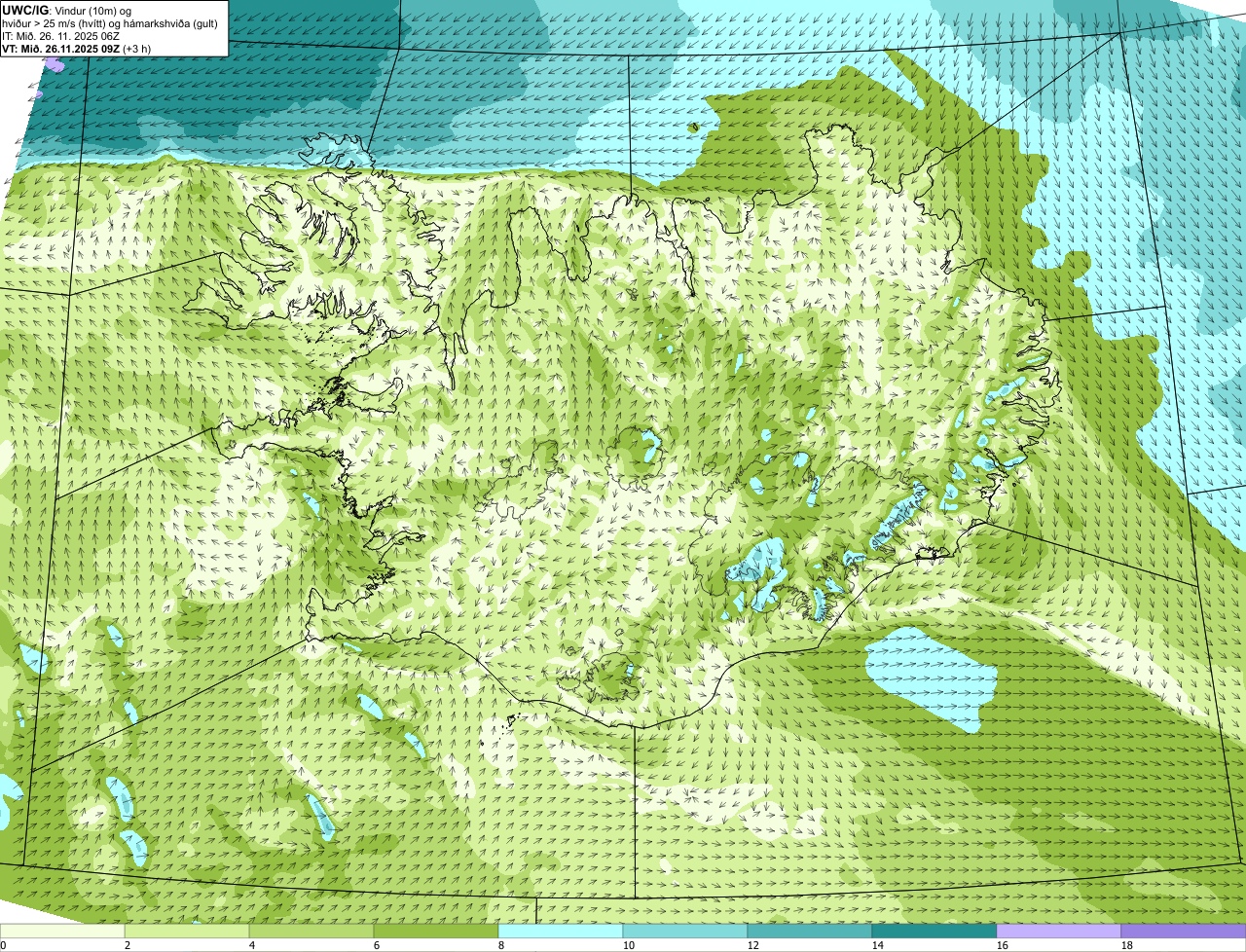This screenshot has height=952, width=1246.
Task: Click the legend label "8"
Action: [501, 945]
